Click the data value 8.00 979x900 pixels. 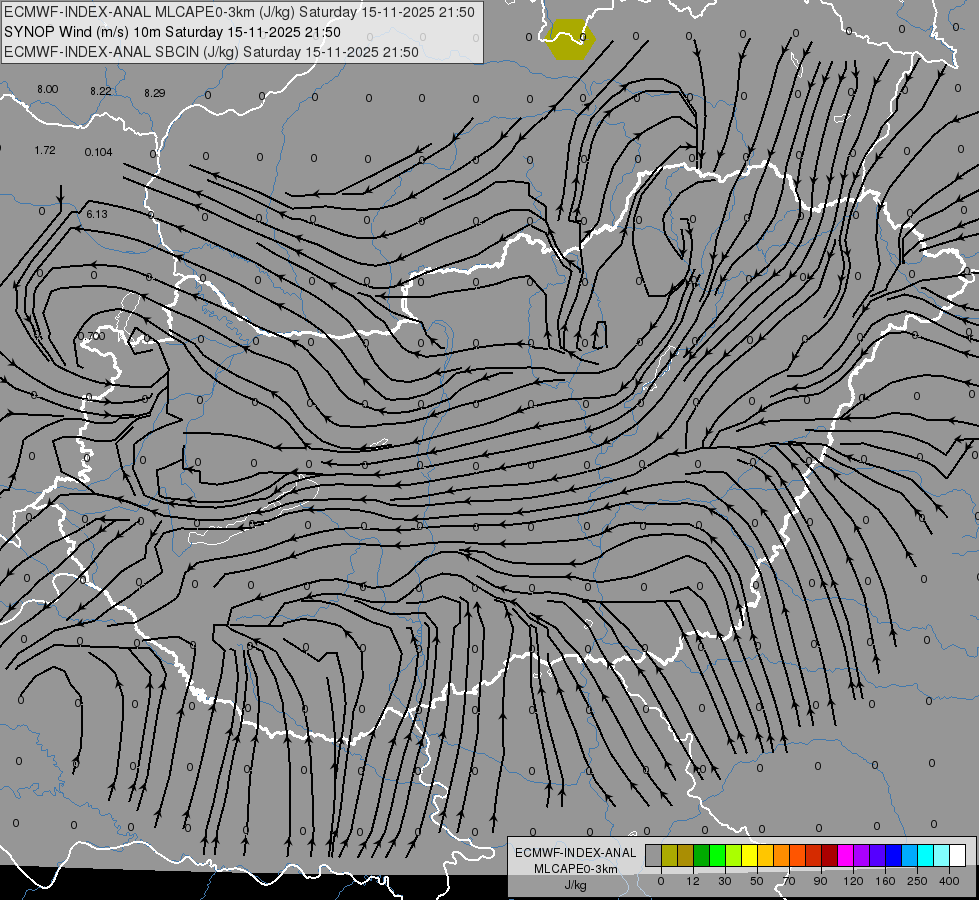pos(47,89)
